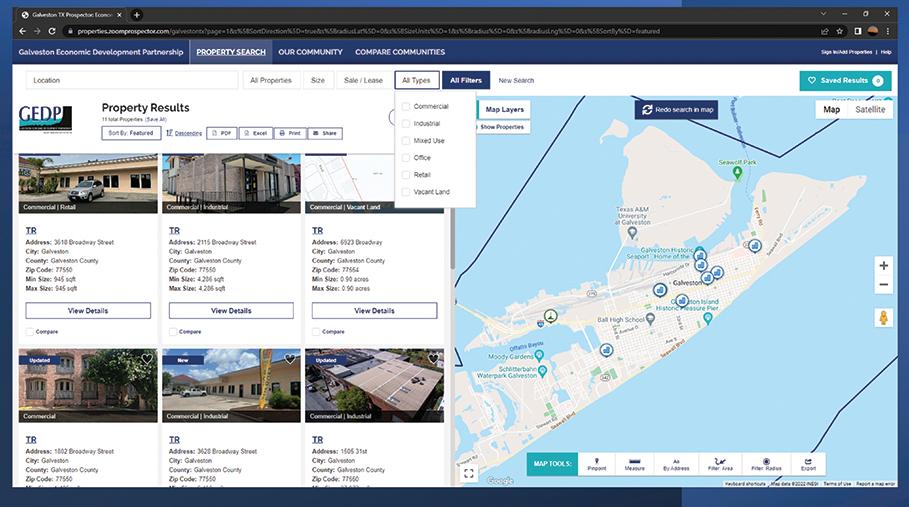Screen dimensions: 909x507
Task: Check the Vacant Land type filter
Action: 406,192
